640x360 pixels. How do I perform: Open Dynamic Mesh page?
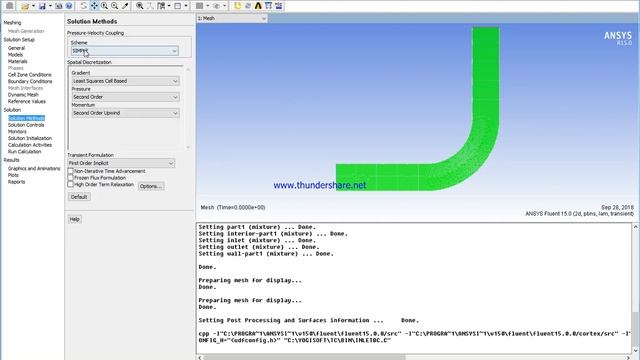point(23,94)
